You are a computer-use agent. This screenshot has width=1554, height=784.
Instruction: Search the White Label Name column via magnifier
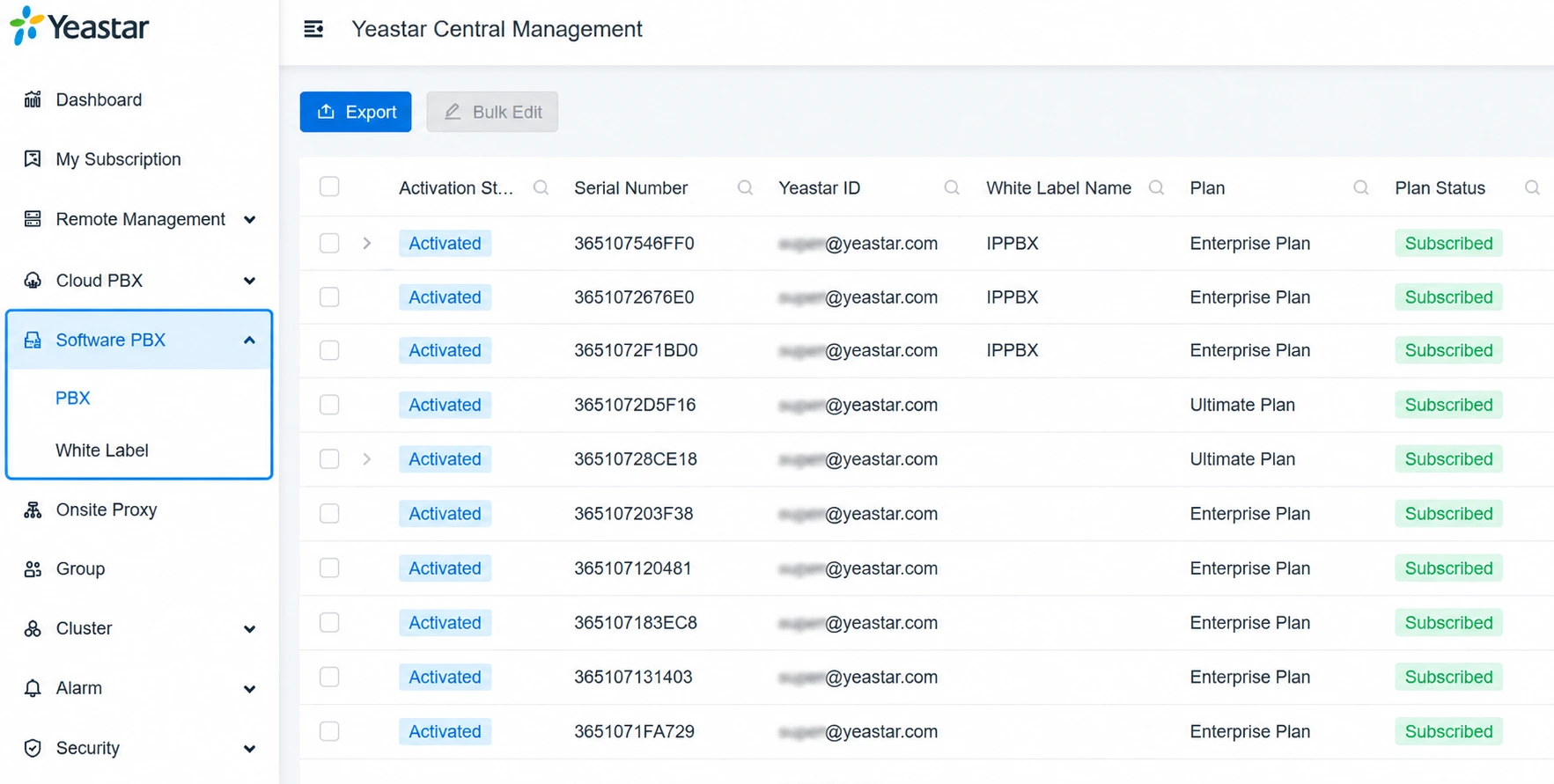[1157, 187]
